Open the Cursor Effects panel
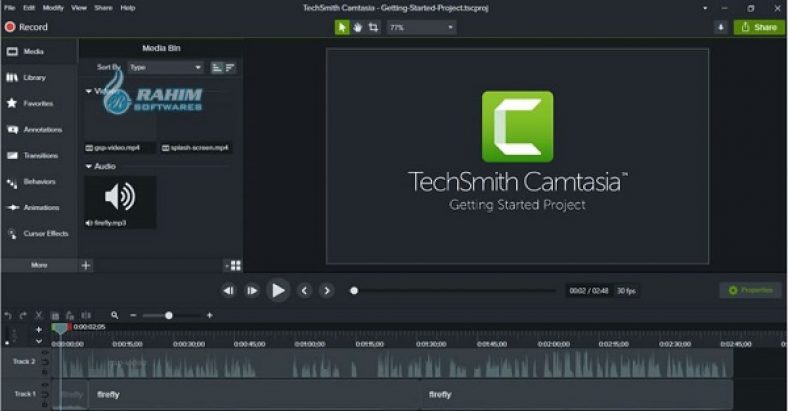 tap(37, 233)
